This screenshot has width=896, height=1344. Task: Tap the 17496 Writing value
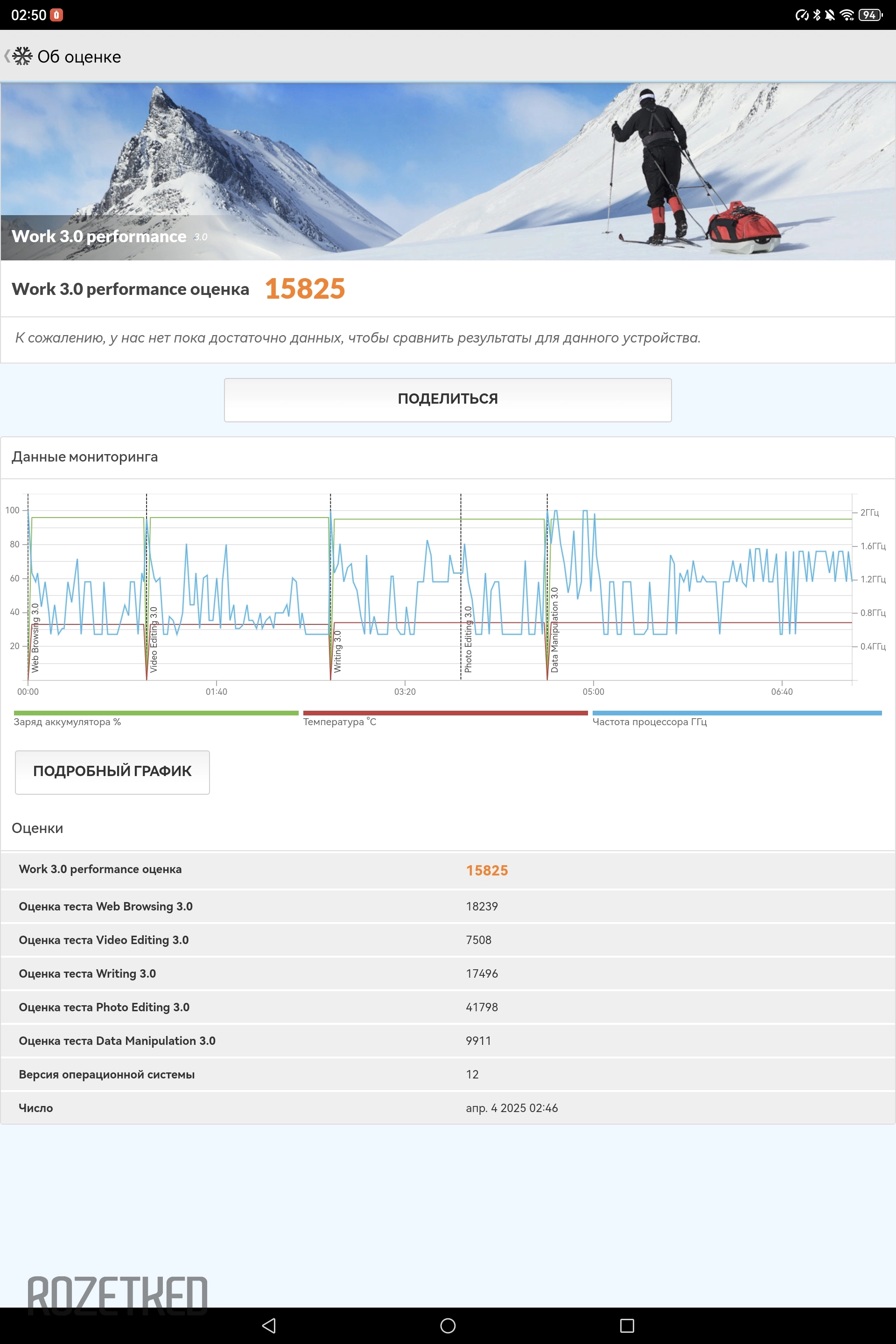(x=482, y=974)
